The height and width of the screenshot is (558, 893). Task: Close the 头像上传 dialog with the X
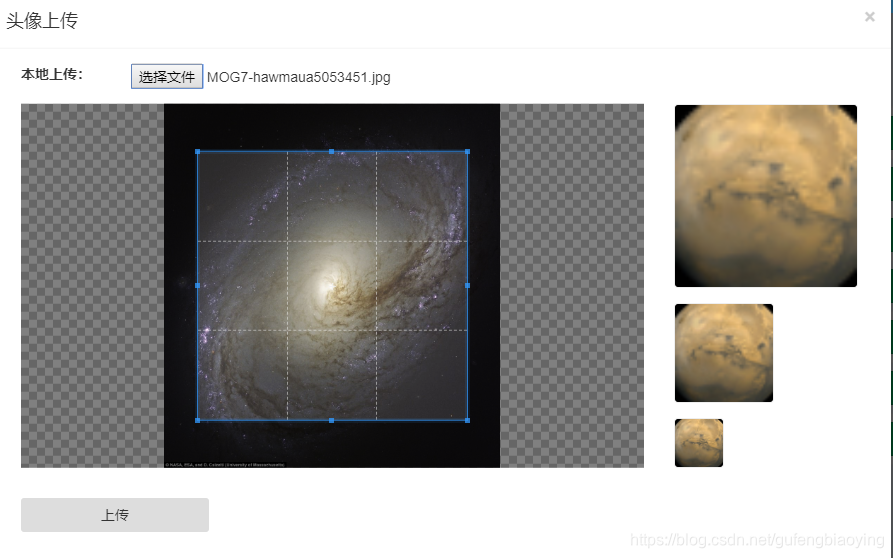point(870,17)
